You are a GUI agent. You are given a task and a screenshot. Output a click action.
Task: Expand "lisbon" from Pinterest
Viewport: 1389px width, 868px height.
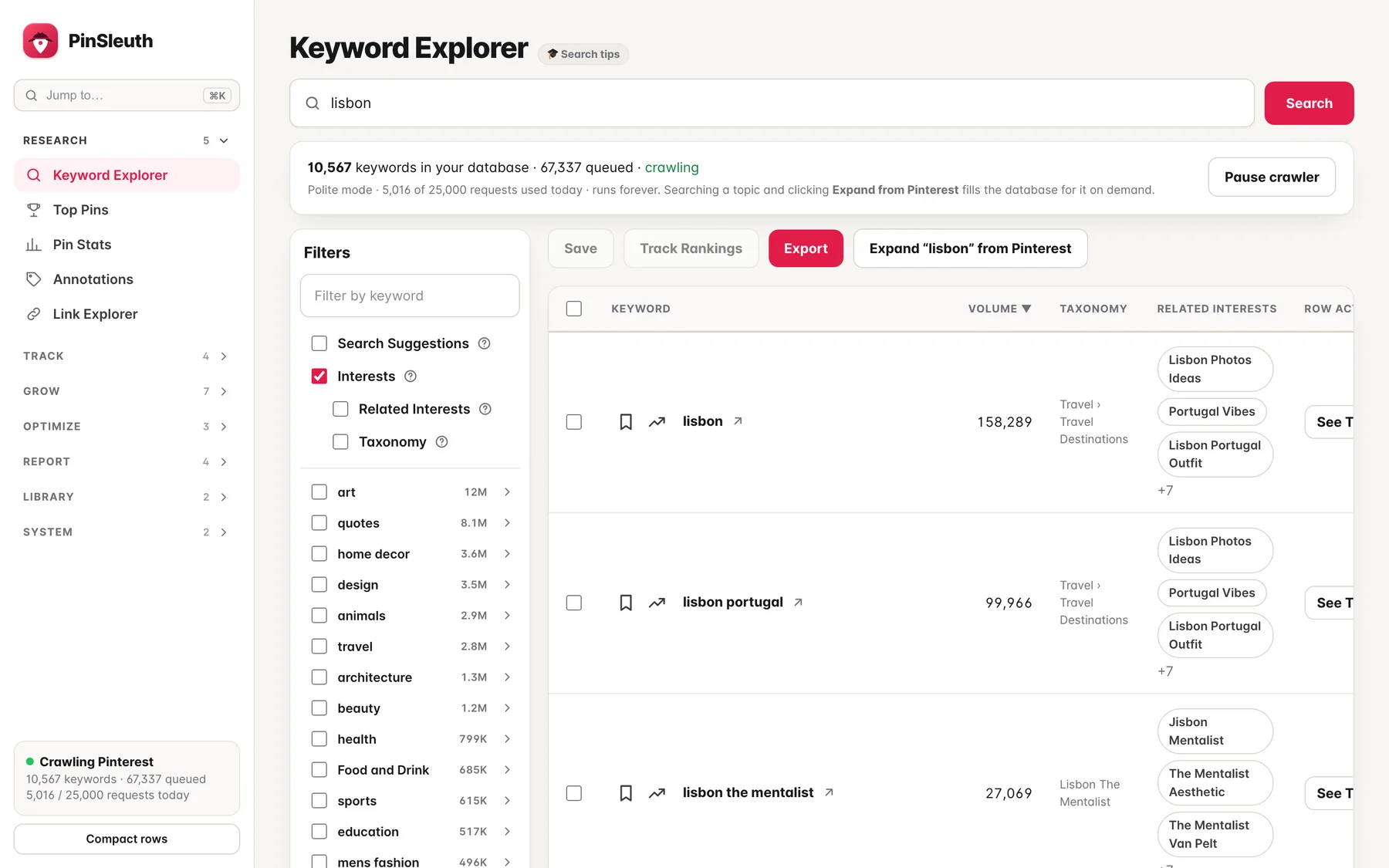pyautogui.click(x=970, y=248)
